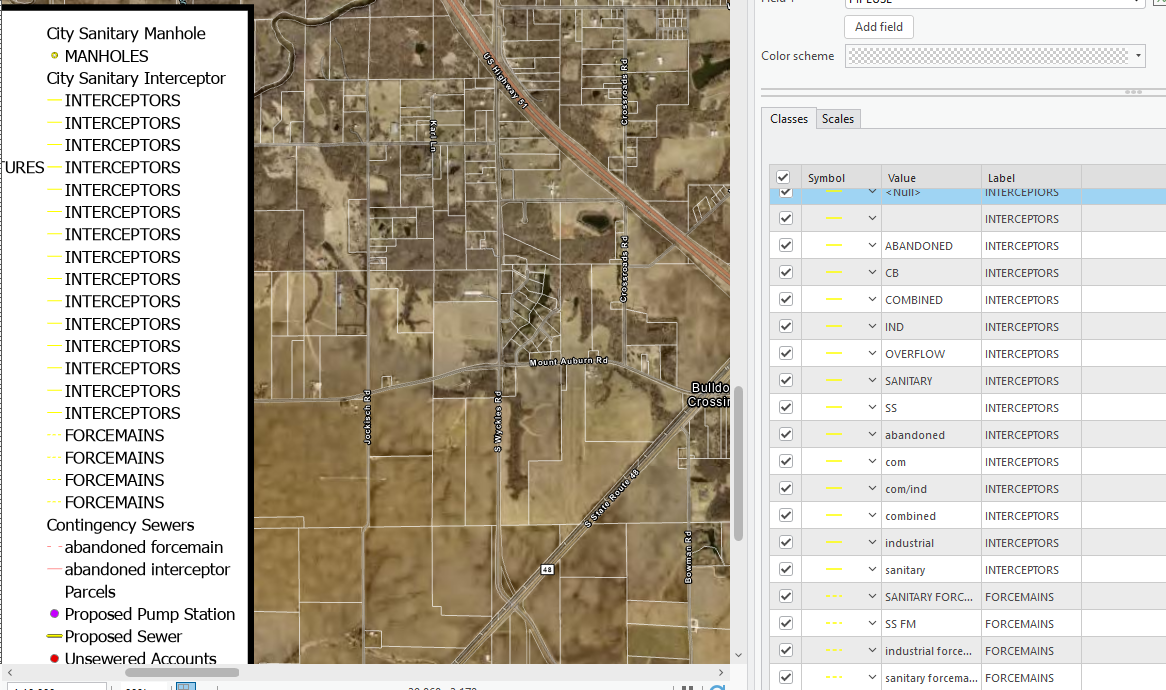Uncheck the SS FM class checkbox

coord(786,623)
